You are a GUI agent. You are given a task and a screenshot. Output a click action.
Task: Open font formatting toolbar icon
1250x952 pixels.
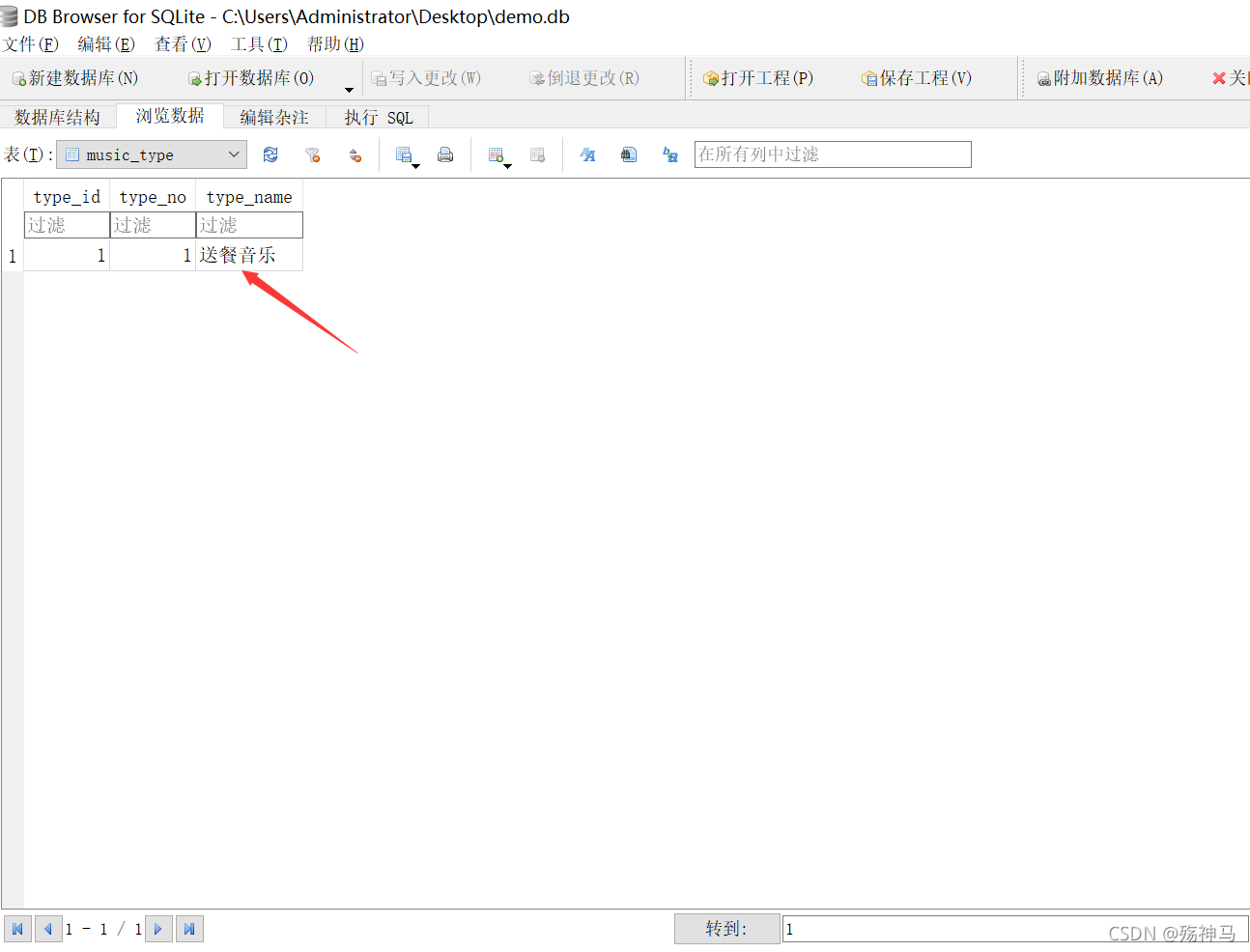pyautogui.click(x=587, y=154)
